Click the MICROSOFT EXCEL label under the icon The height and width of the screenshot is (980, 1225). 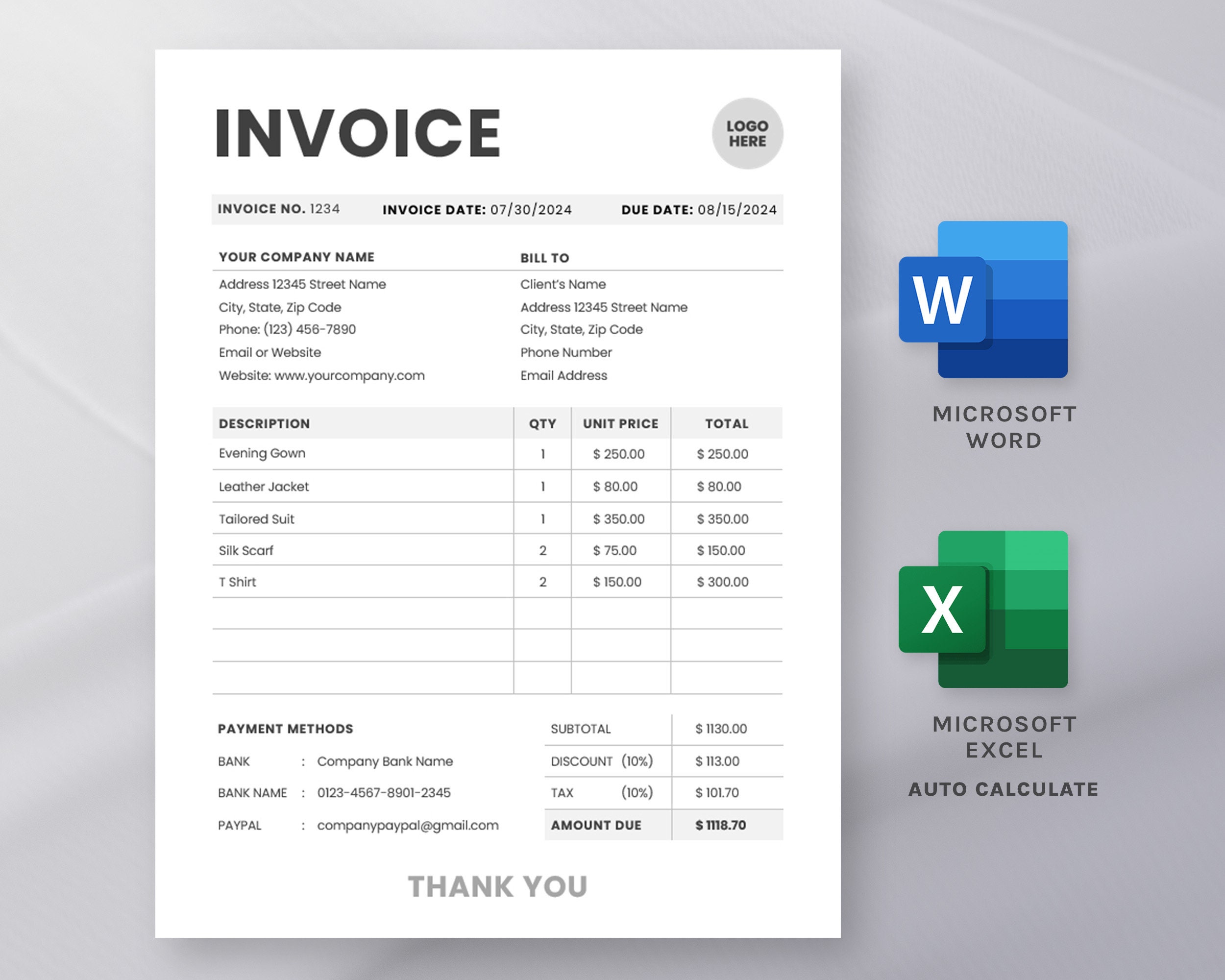pyautogui.click(x=1004, y=736)
